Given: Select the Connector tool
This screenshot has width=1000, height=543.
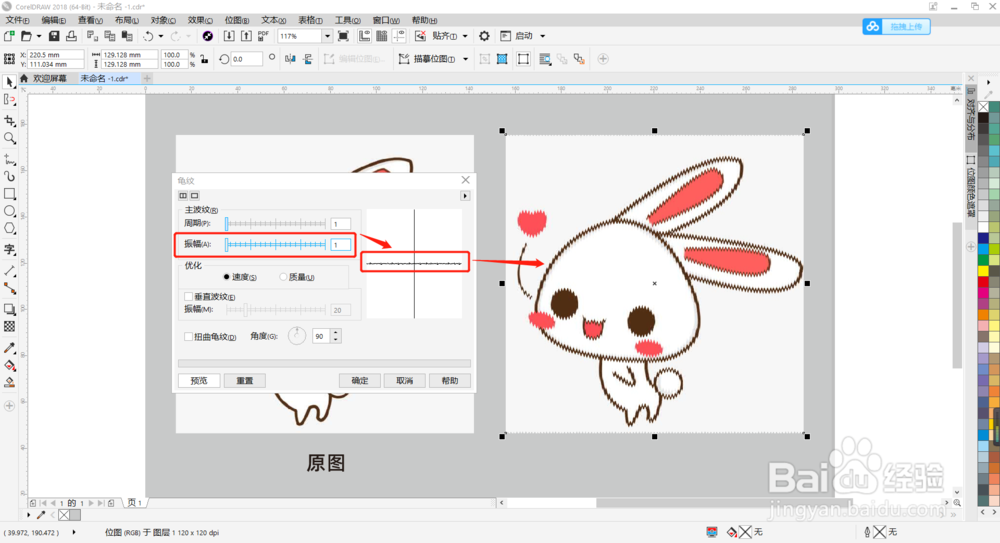Looking at the screenshot, I should (x=10, y=288).
